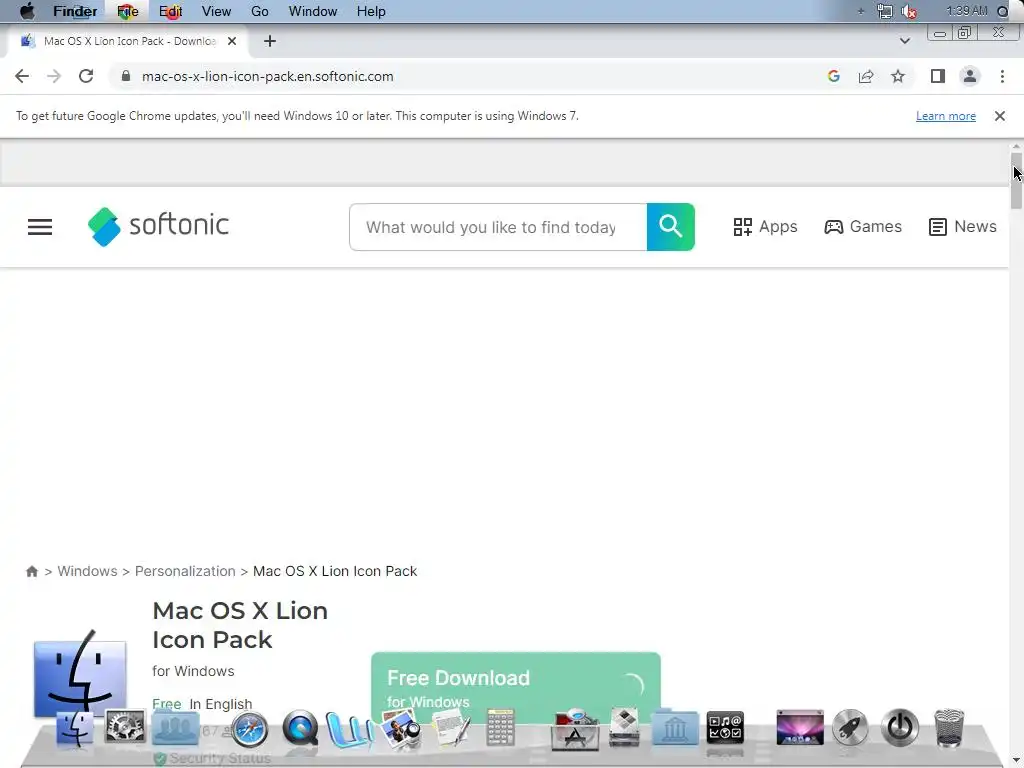The image size is (1024, 768).
Task: Open the Windows breadcrumb link
Action: point(88,571)
